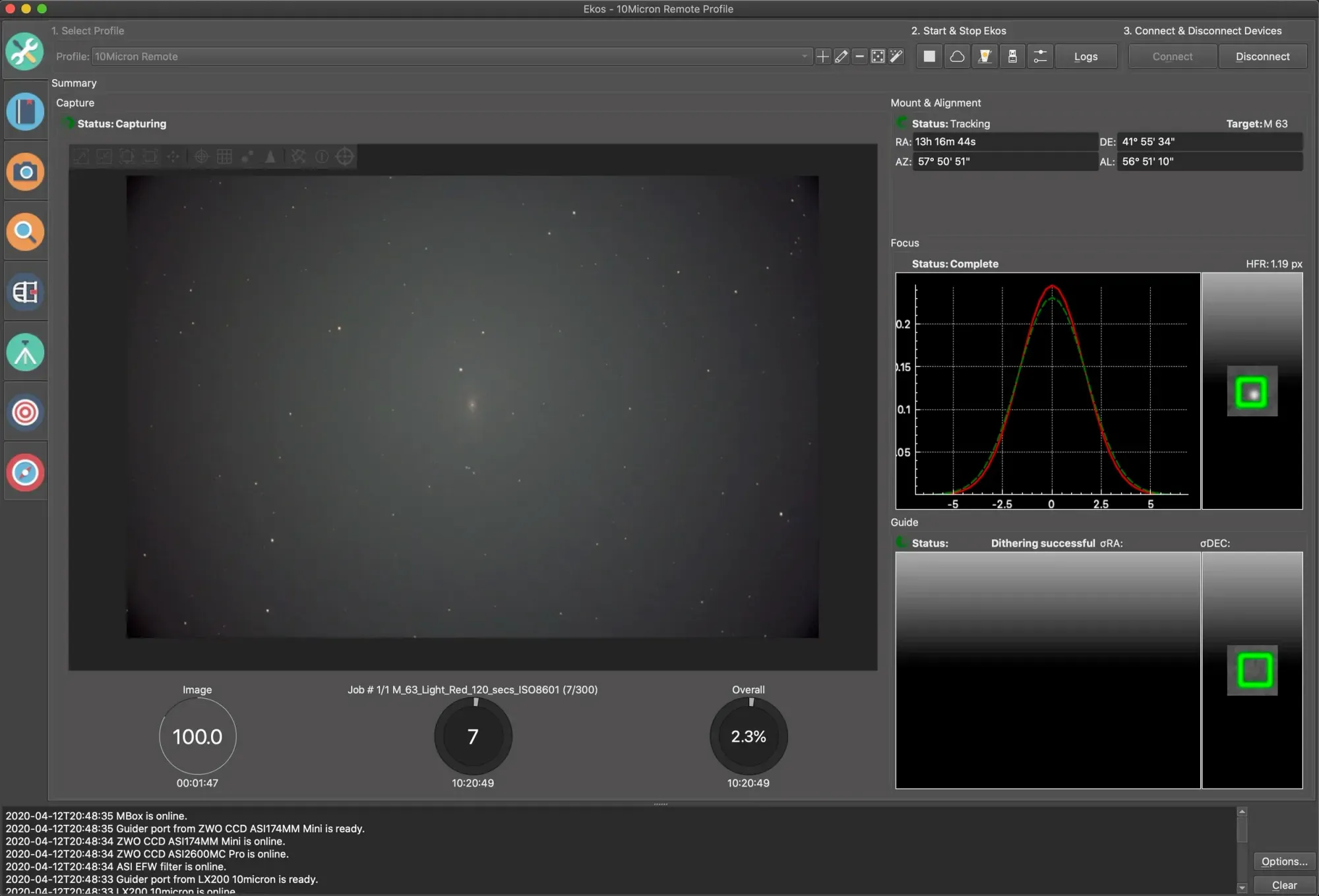Select the Mount module icon
The width and height of the screenshot is (1319, 896).
[24, 351]
